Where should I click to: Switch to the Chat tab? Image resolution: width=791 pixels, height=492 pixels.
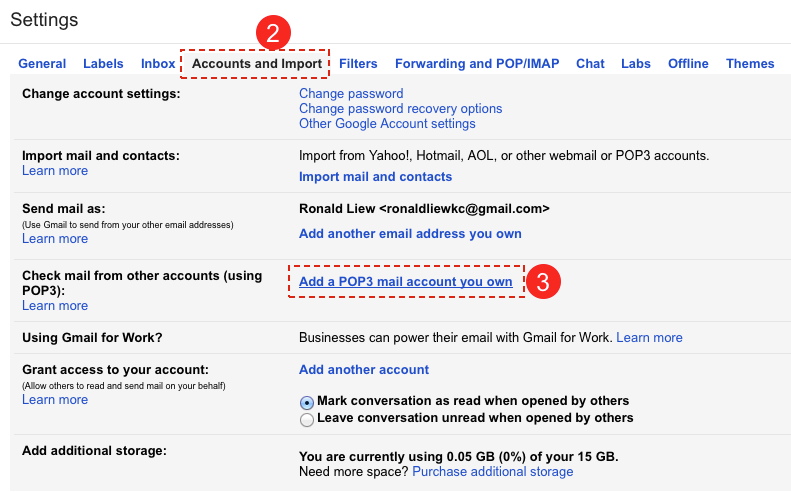(x=590, y=64)
